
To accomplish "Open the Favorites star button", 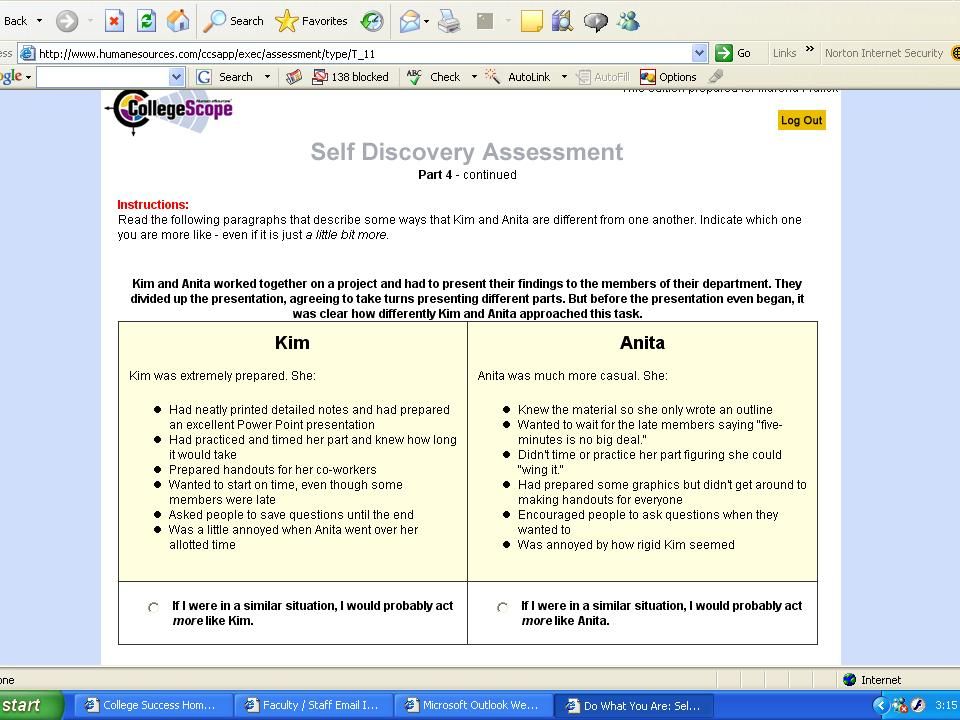I will coord(311,21).
